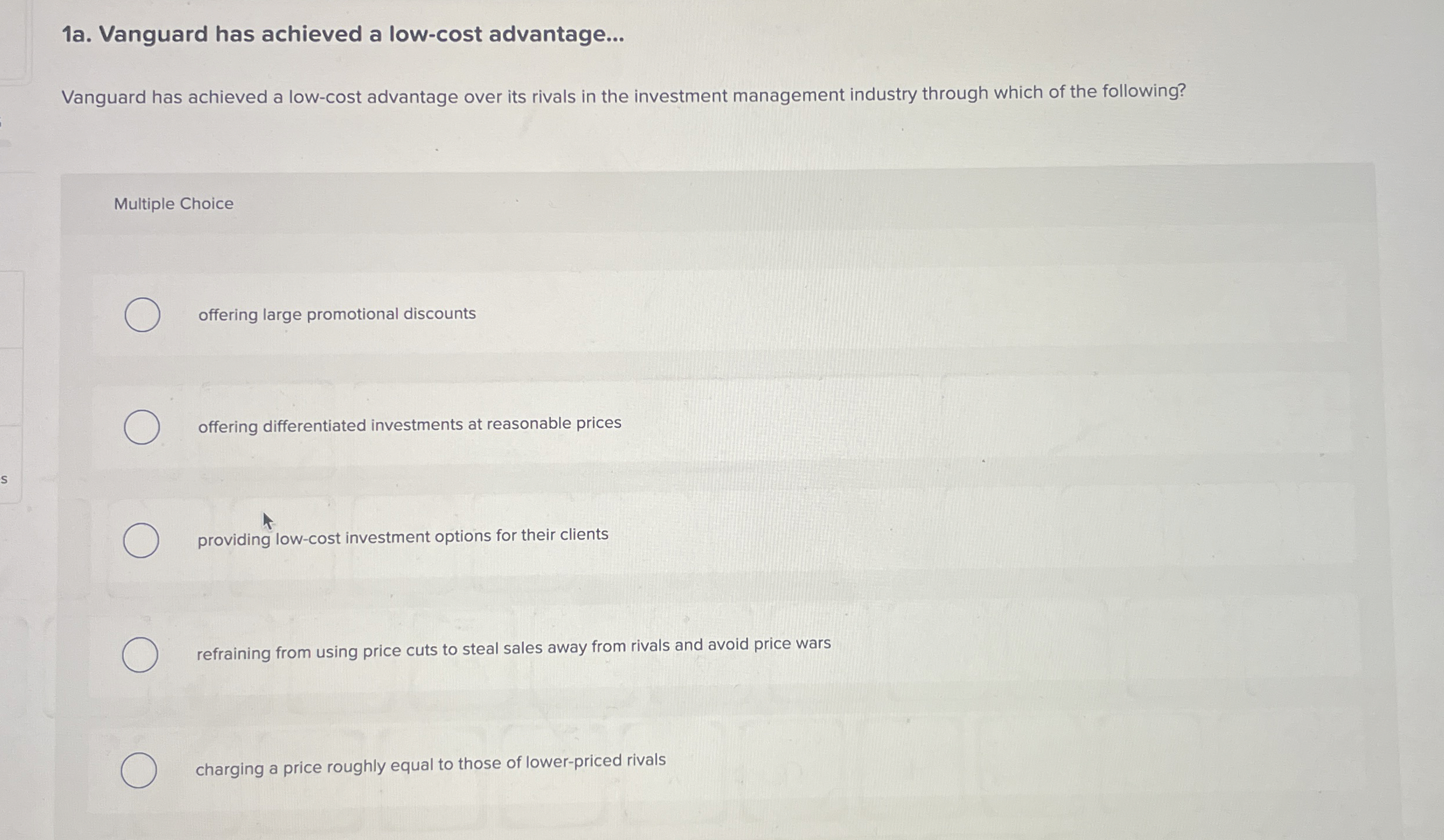Click the full question prompt about Vanguard's rivals
1444x840 pixels.
pyautogui.click(x=624, y=94)
